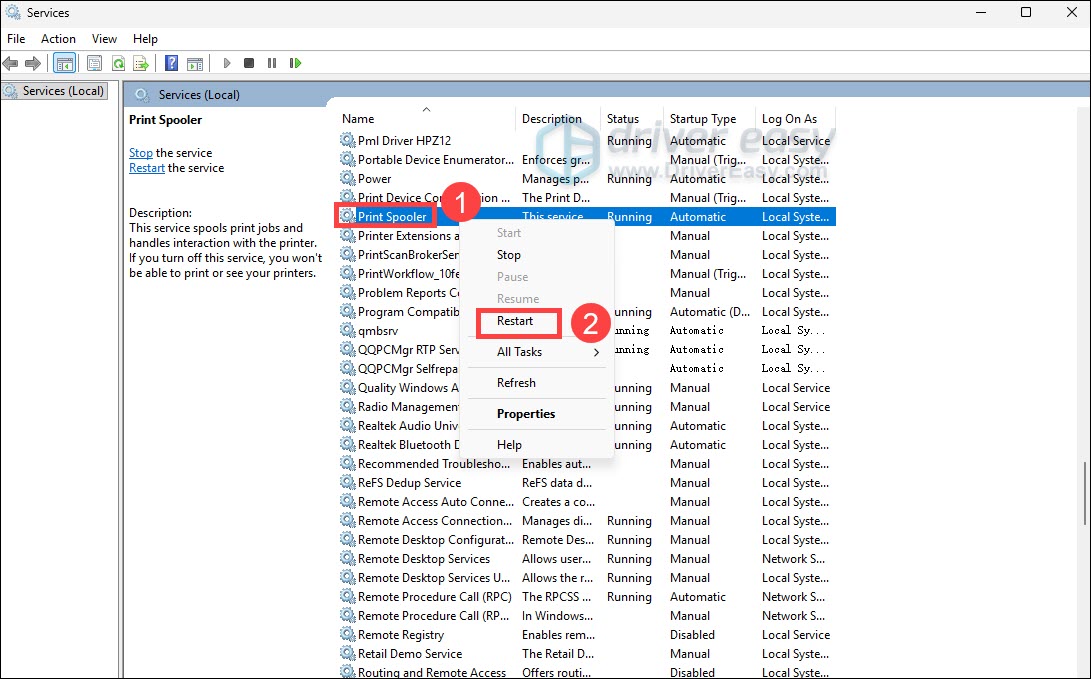Sort by the Startup Type column header

709,119
